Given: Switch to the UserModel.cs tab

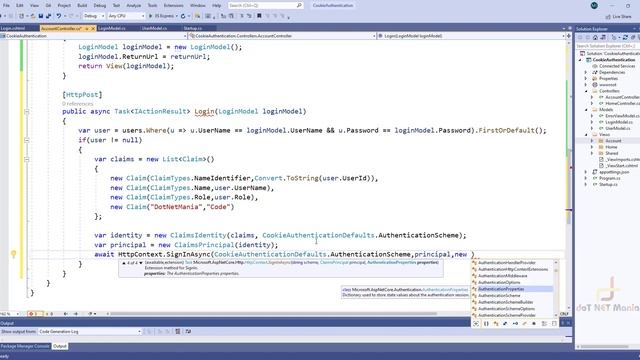Looking at the screenshot, I should coord(154,28).
